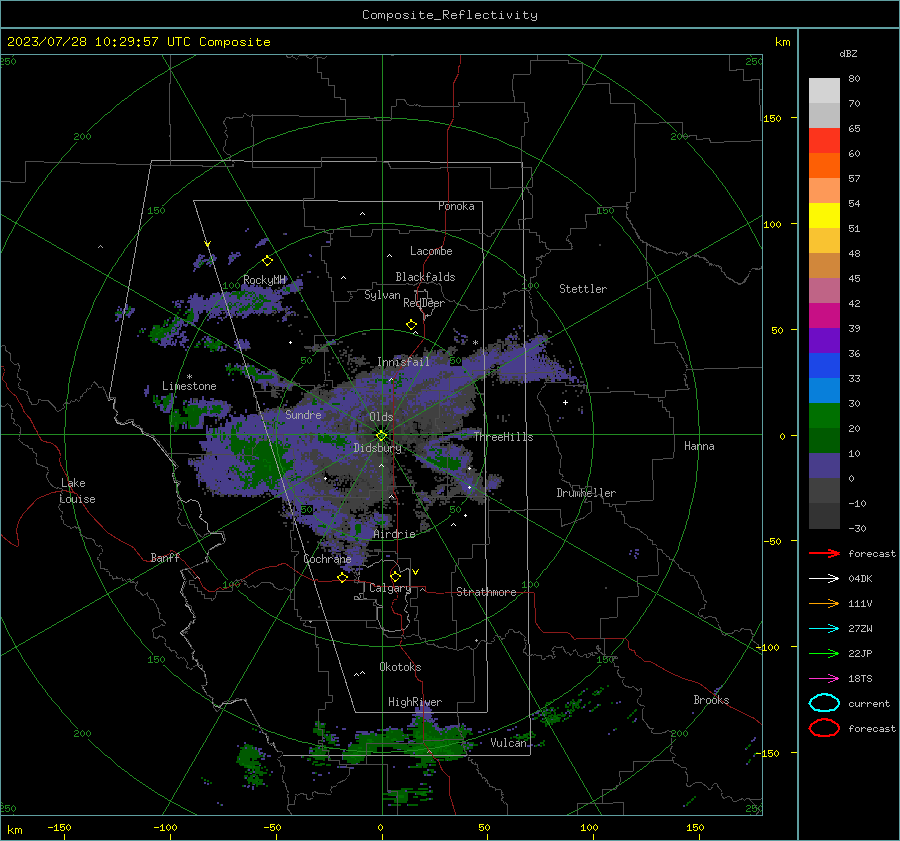Click the yellow radar marker at Didsbury
This screenshot has width=900, height=841.
[381, 436]
